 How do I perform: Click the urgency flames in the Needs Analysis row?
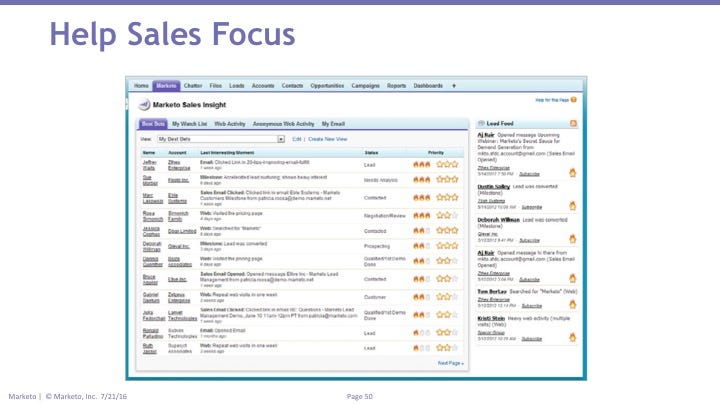click(422, 180)
